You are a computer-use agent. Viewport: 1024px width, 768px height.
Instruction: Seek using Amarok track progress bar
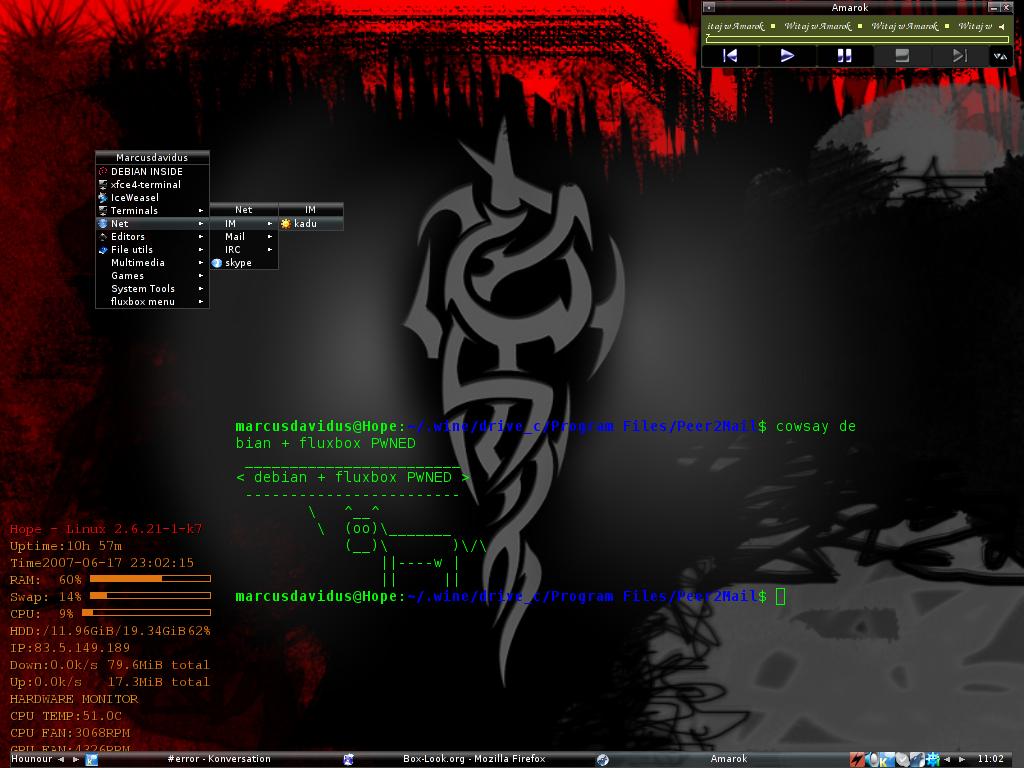857,39
